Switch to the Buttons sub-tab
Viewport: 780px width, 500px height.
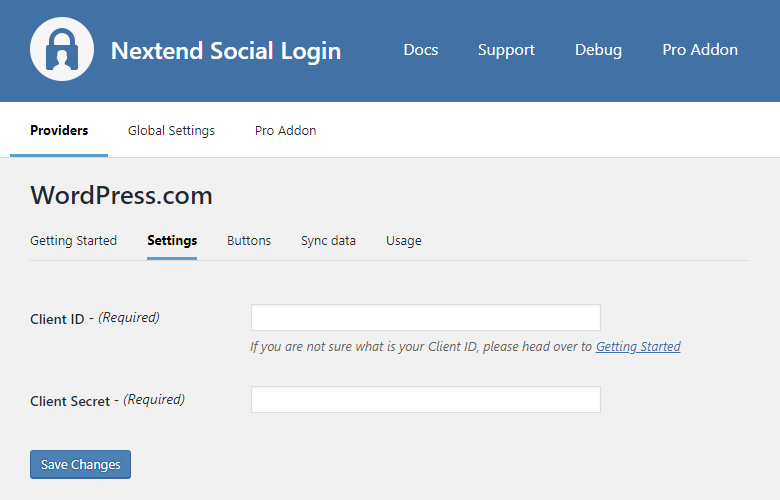[249, 241]
